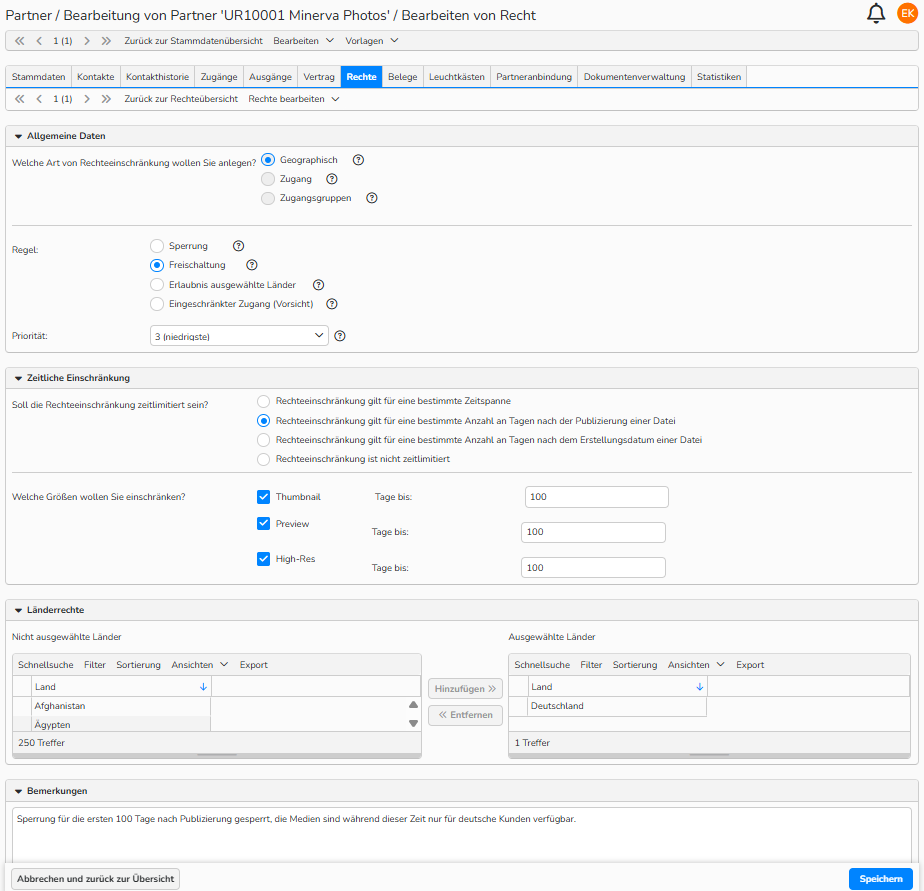The width and height of the screenshot is (924, 891).
Task: Collapse the Bemerkungen section
Action: coord(18,791)
